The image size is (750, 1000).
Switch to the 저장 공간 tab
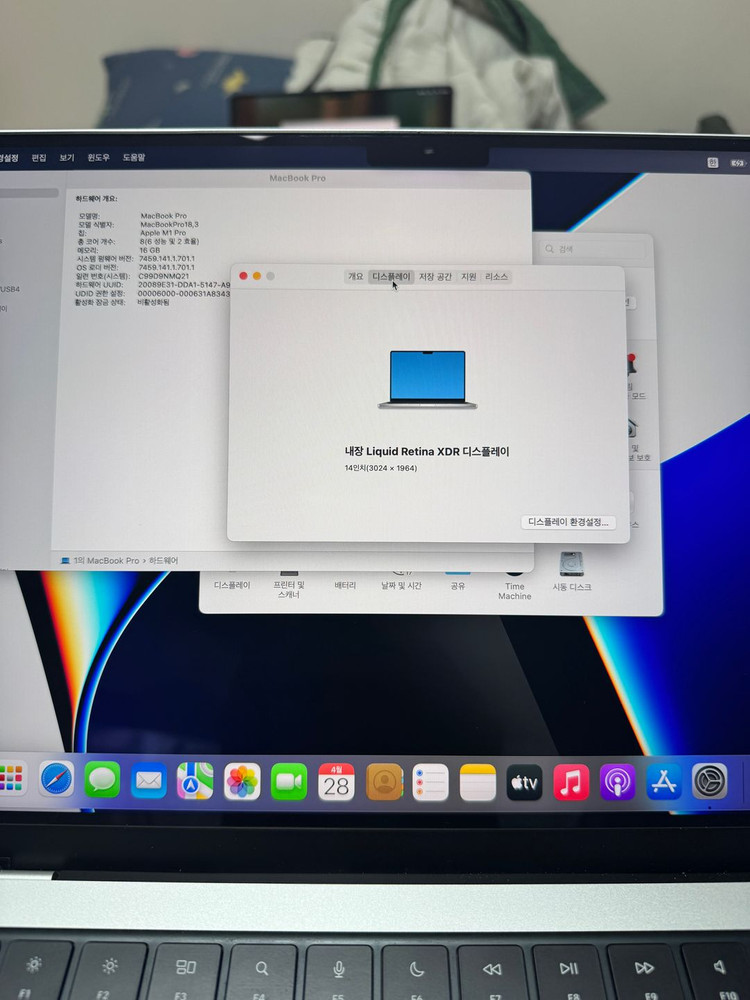click(x=435, y=277)
